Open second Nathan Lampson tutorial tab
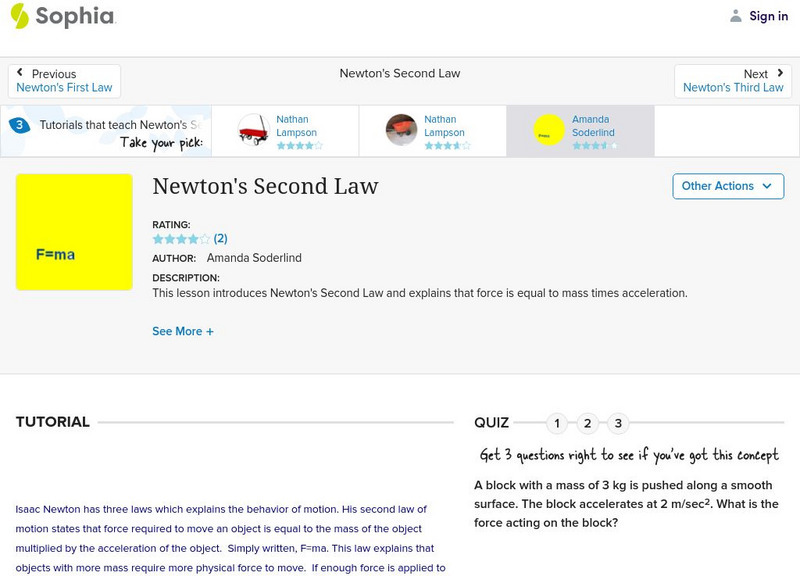Viewport: 800px width, 576px height. click(x=433, y=131)
